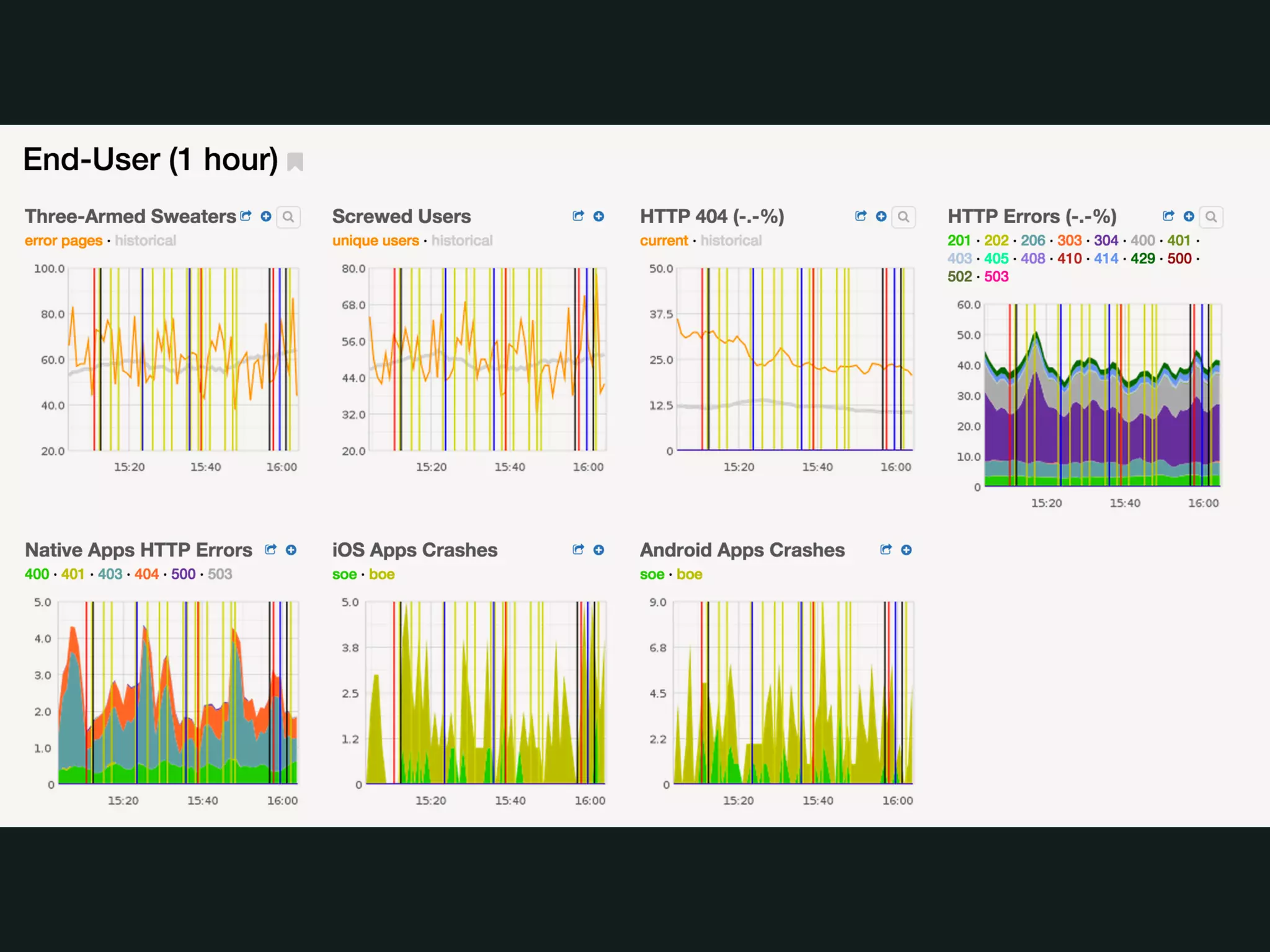Toggle 503 series in HTTP Errors legend

click(996, 276)
